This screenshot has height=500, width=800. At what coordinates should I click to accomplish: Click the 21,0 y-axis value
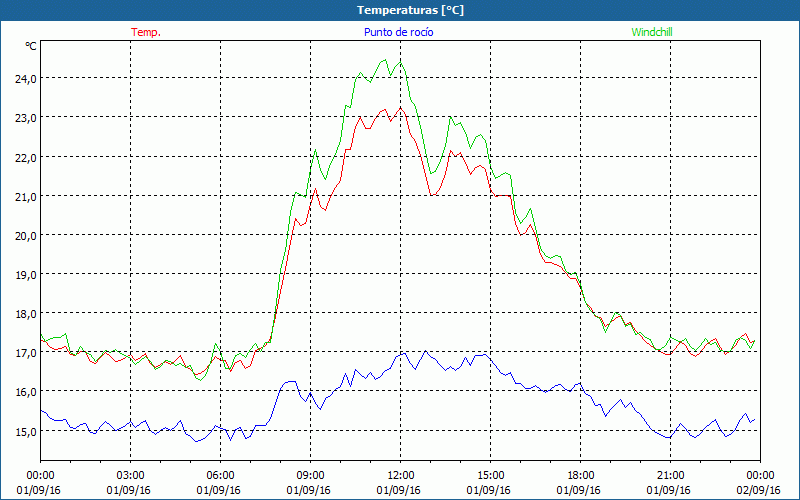[x=26, y=196]
